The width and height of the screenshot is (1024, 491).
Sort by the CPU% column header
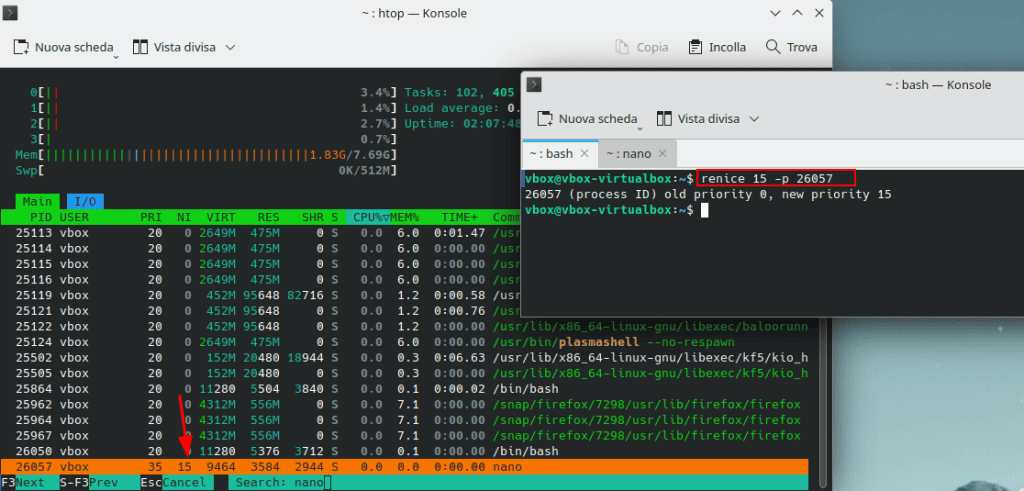(364, 217)
